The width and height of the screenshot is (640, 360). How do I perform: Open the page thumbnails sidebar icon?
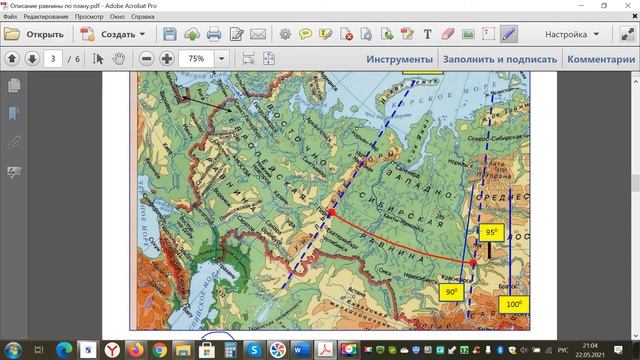[x=14, y=85]
